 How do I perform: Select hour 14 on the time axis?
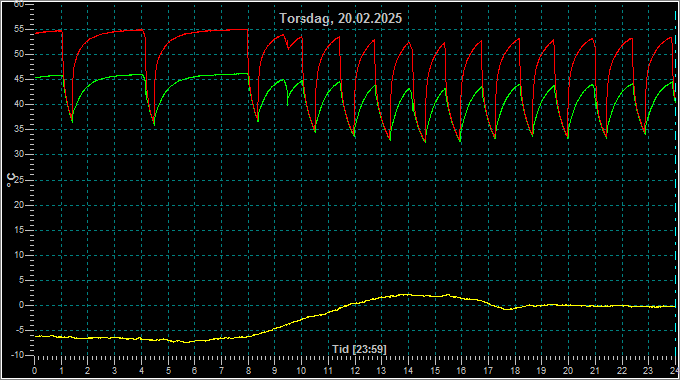(409, 371)
